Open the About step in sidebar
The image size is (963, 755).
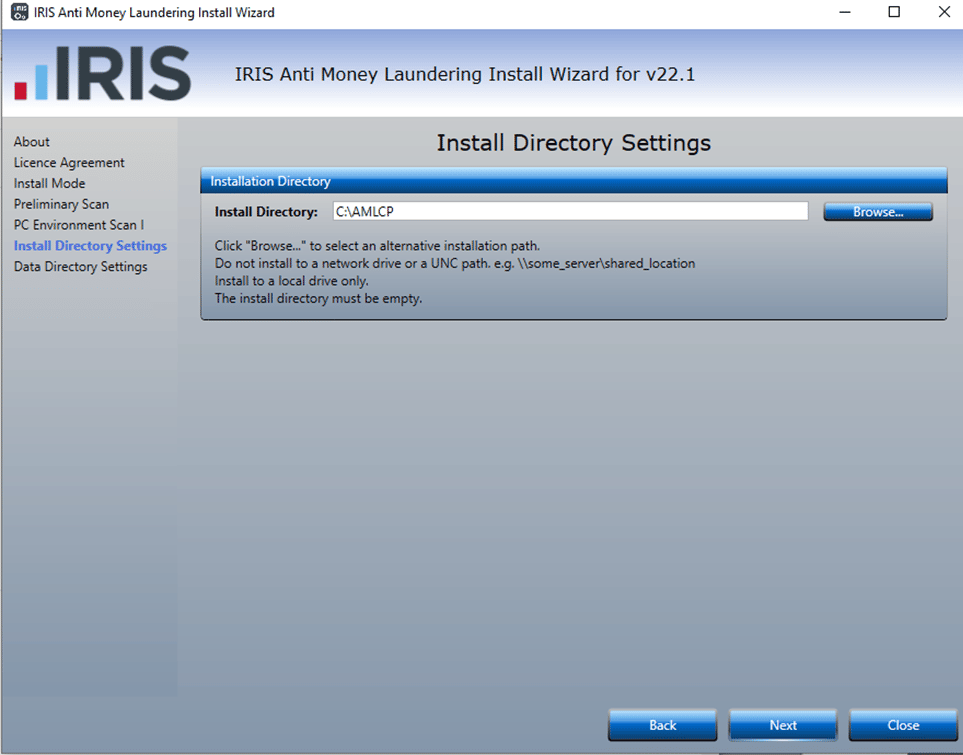coord(32,142)
